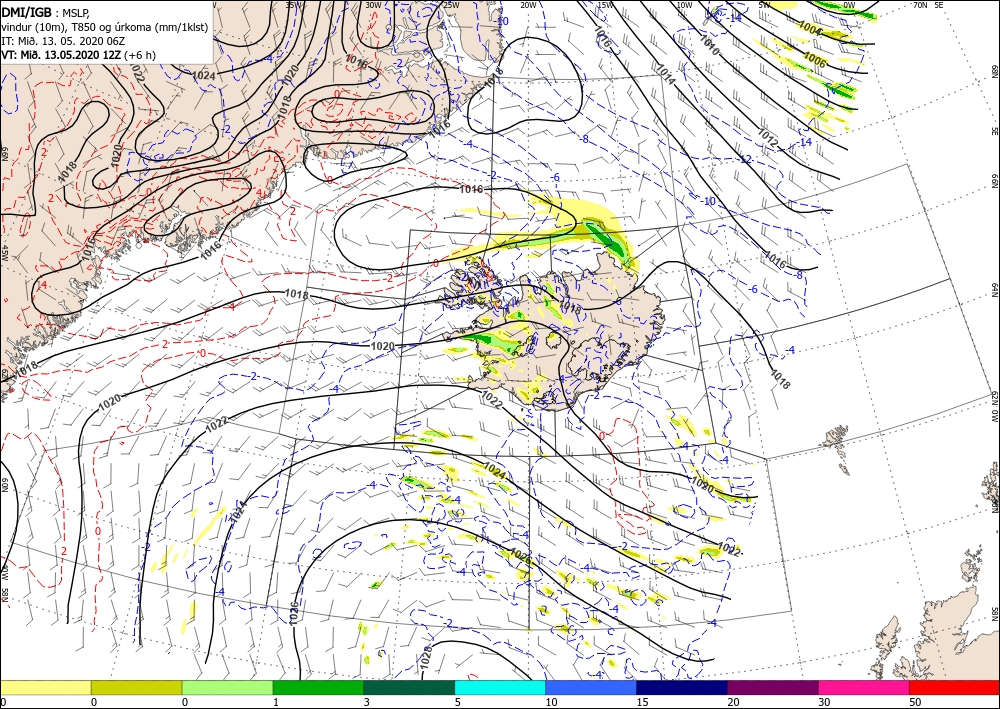1000x709 pixels.
Task: Click the 'IT: Mið. 13. 05. 2020 06Z' line
Action: [x=63, y=41]
